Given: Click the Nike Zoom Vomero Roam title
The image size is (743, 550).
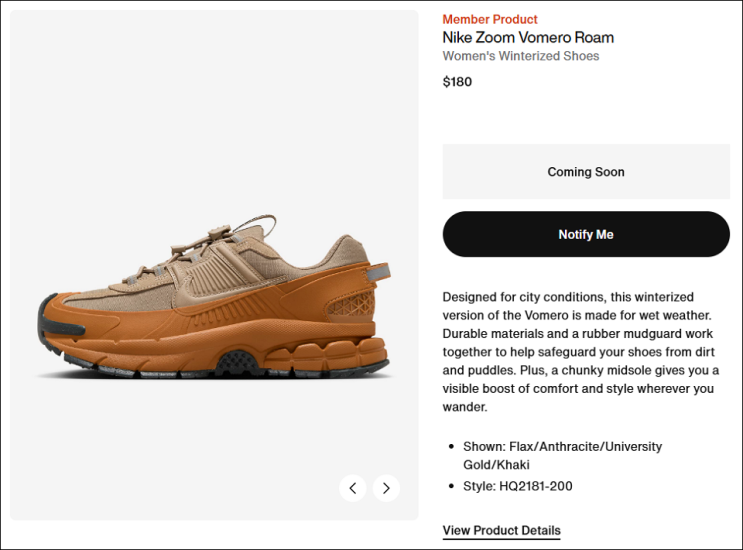Looking at the screenshot, I should (528, 38).
